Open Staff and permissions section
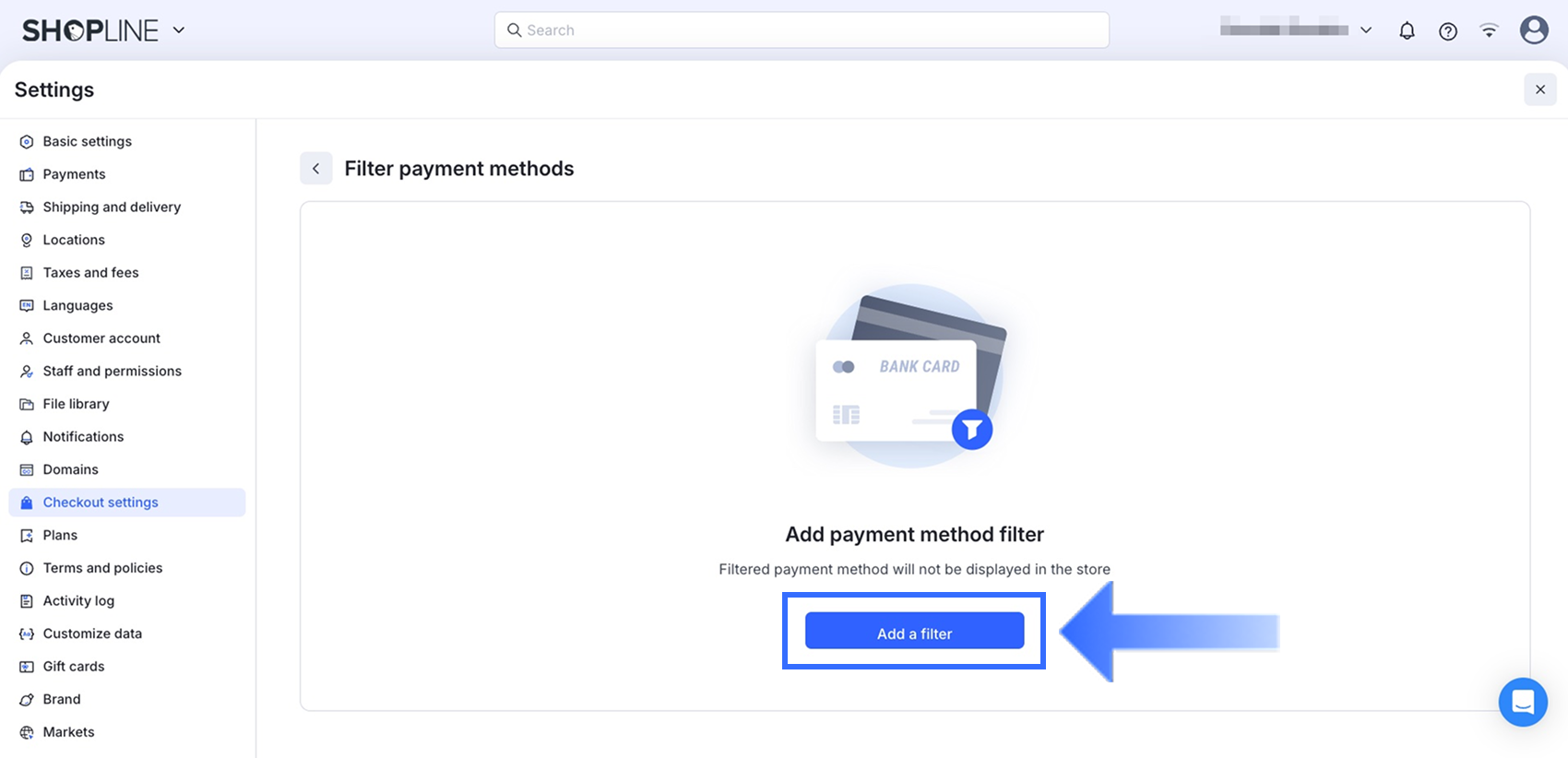Image resolution: width=1568 pixels, height=758 pixels. coord(112,371)
